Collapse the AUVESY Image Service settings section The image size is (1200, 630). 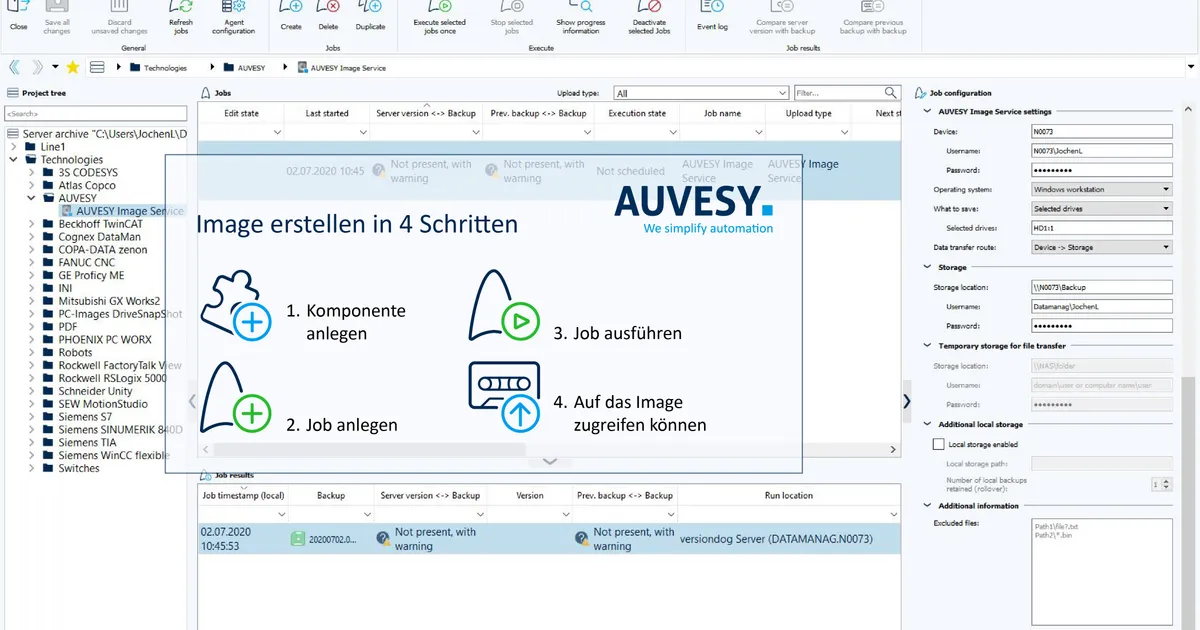(927, 112)
